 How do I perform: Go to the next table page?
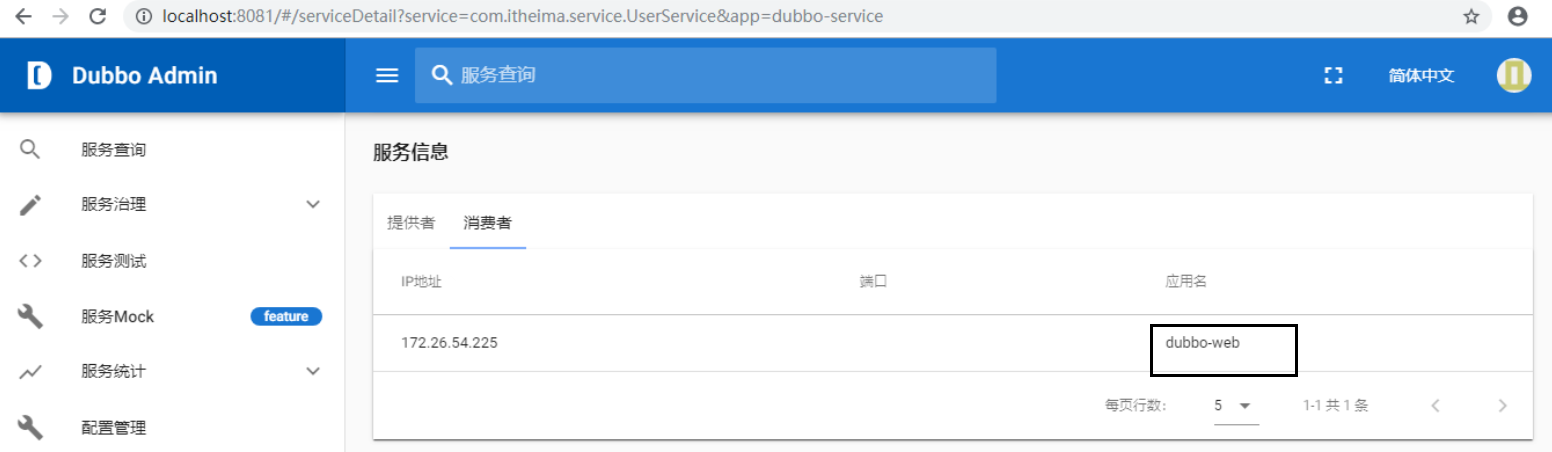[x=1502, y=406]
